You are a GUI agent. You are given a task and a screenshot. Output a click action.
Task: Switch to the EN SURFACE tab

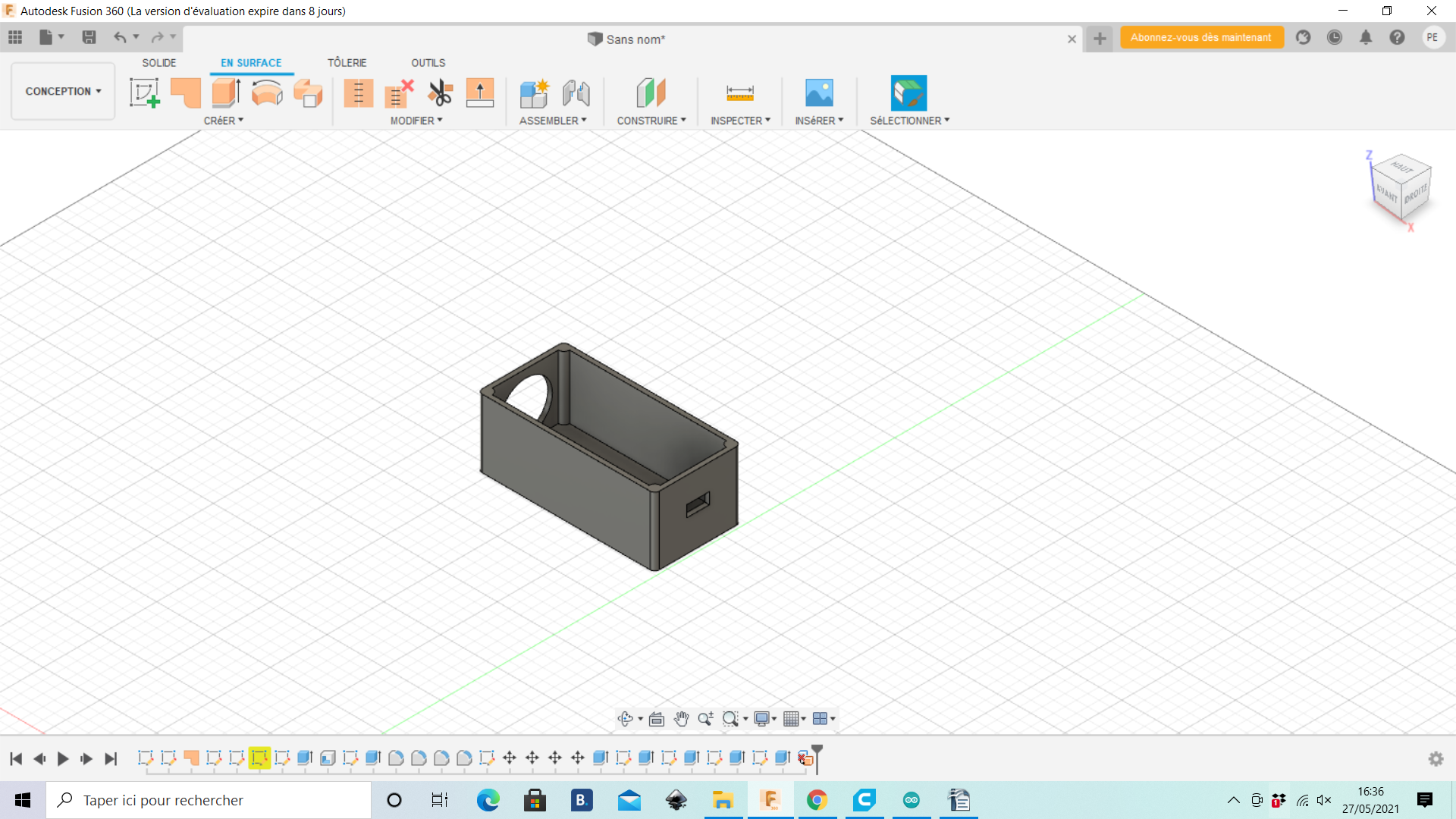(x=251, y=63)
